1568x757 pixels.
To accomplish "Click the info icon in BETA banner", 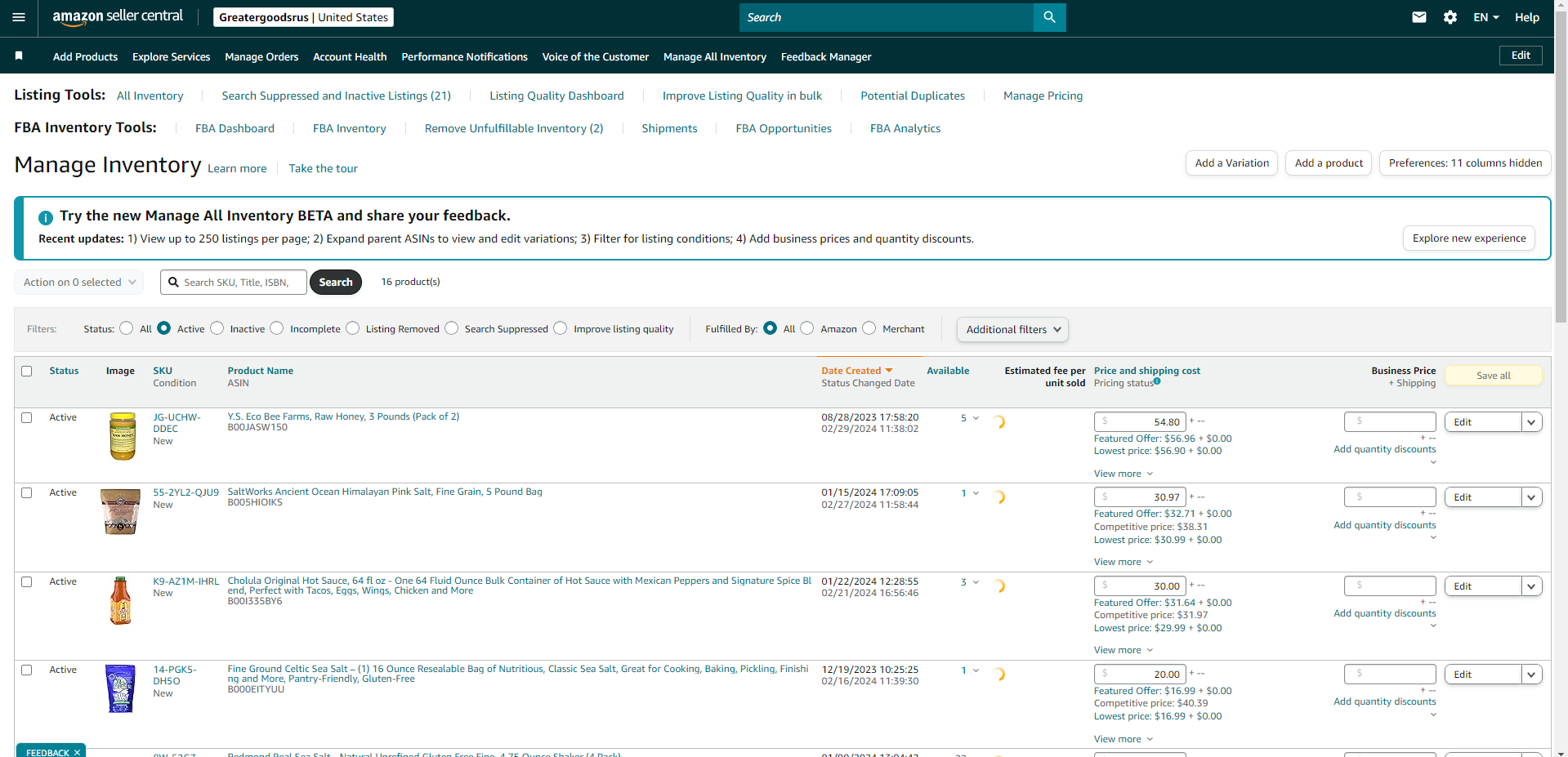I will point(46,217).
